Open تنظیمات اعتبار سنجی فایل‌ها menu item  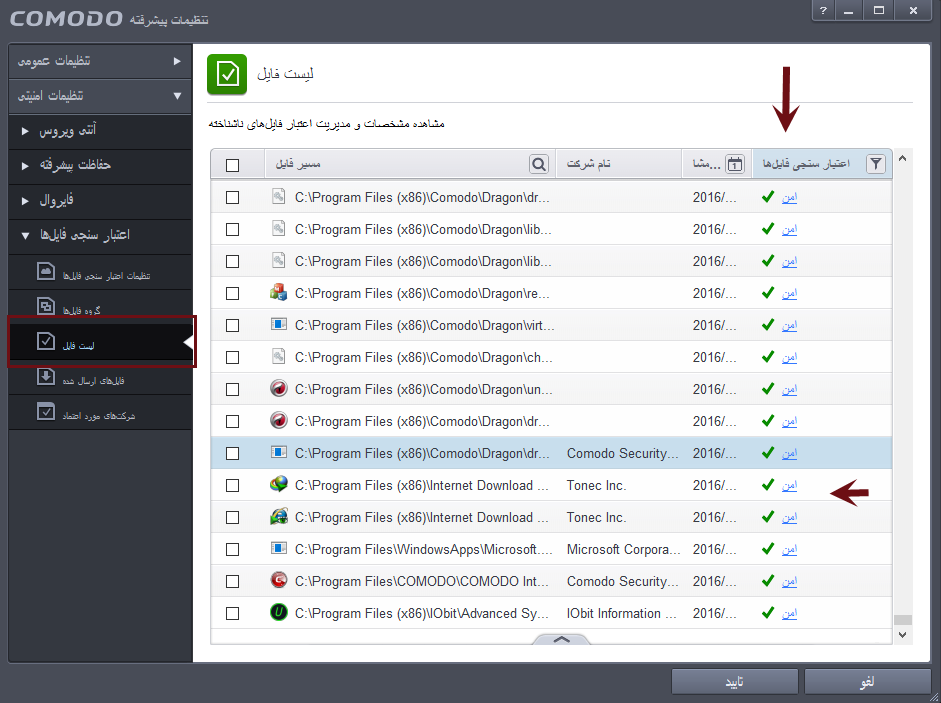(x=100, y=272)
